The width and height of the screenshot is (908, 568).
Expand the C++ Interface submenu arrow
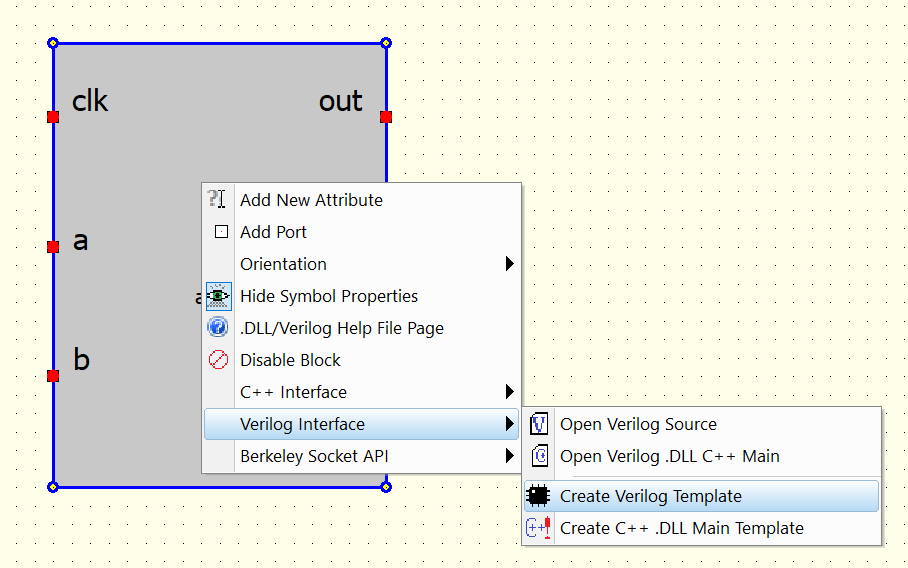pos(509,392)
